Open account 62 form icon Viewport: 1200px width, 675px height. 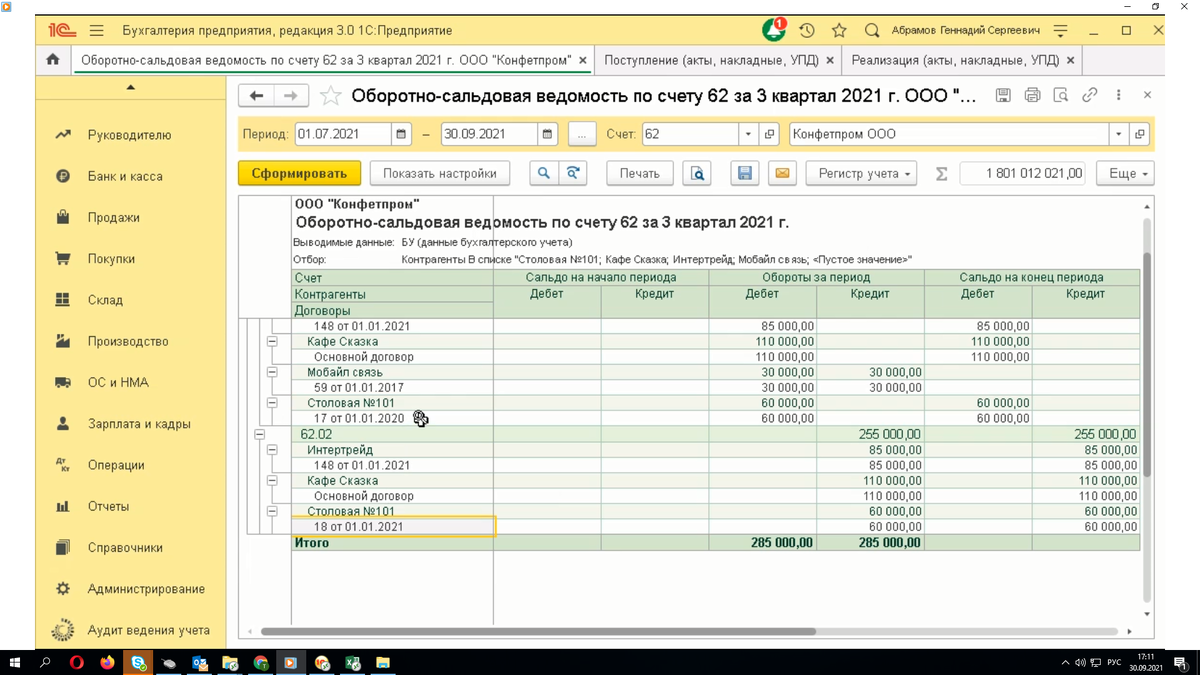[769, 134]
